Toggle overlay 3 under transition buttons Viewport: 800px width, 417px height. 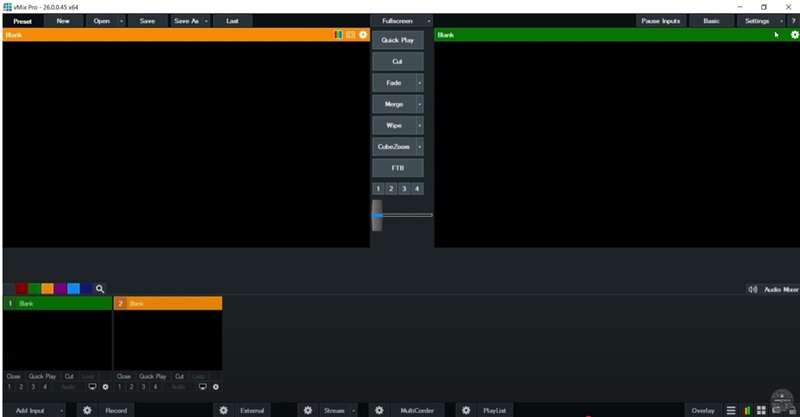[x=404, y=189]
